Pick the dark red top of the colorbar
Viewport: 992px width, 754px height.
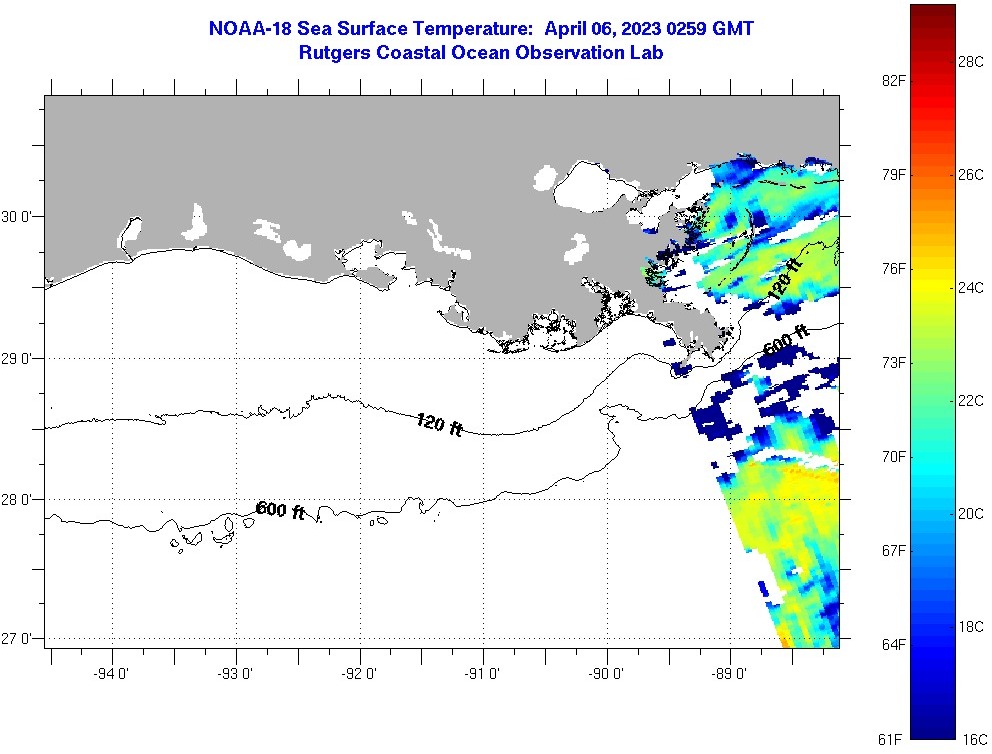click(x=933, y=14)
